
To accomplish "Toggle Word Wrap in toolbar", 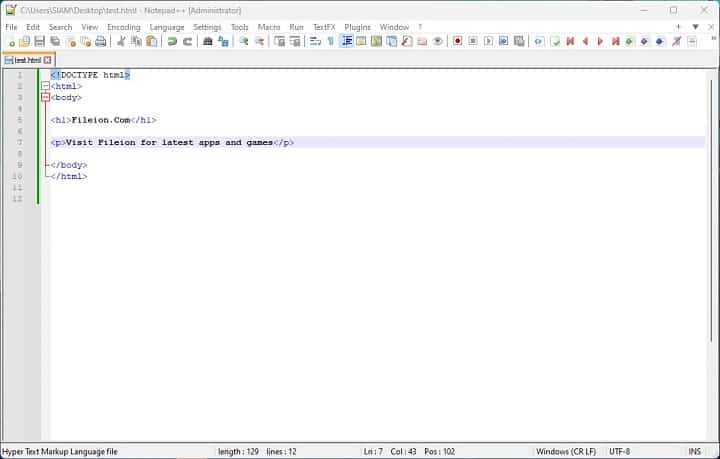I will (x=315, y=42).
